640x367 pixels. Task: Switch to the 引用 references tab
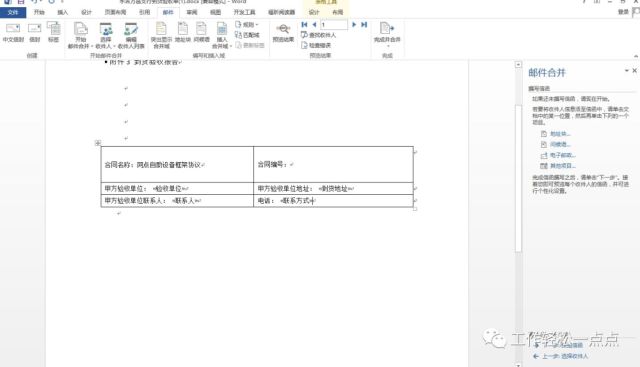(x=144, y=12)
